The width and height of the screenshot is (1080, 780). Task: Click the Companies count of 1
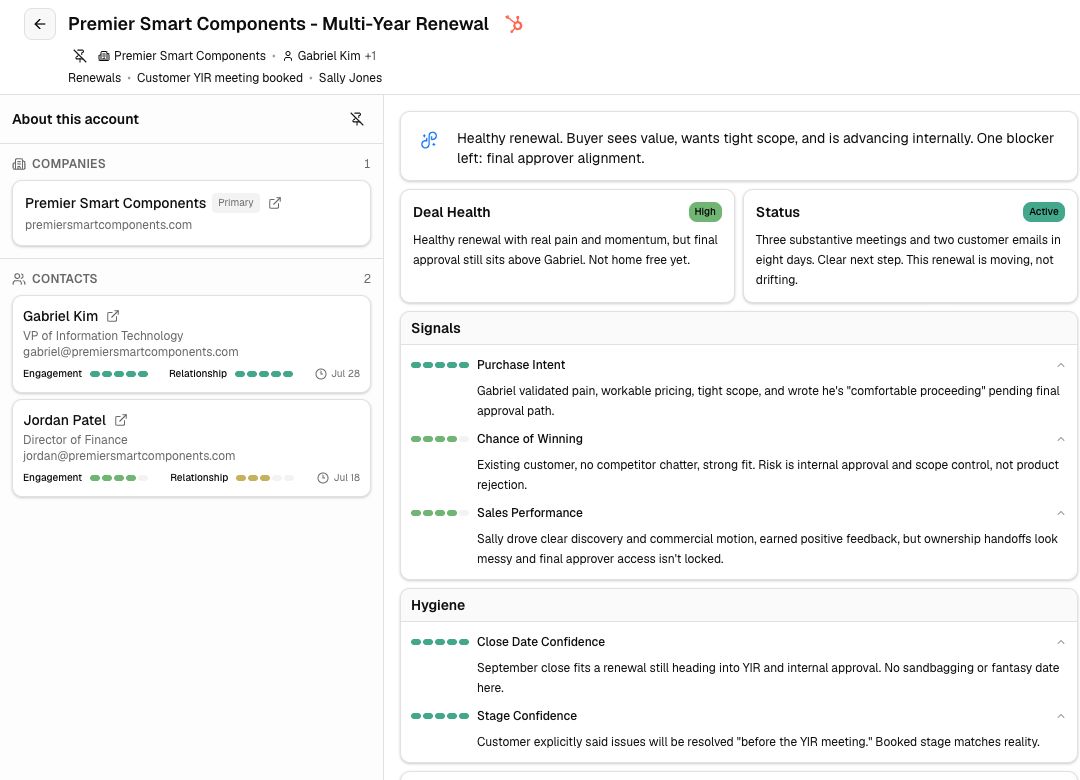(x=367, y=164)
